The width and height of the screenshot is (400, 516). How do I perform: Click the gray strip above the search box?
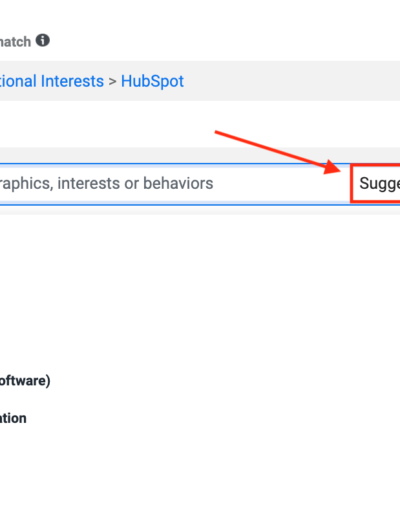pyautogui.click(x=200, y=155)
